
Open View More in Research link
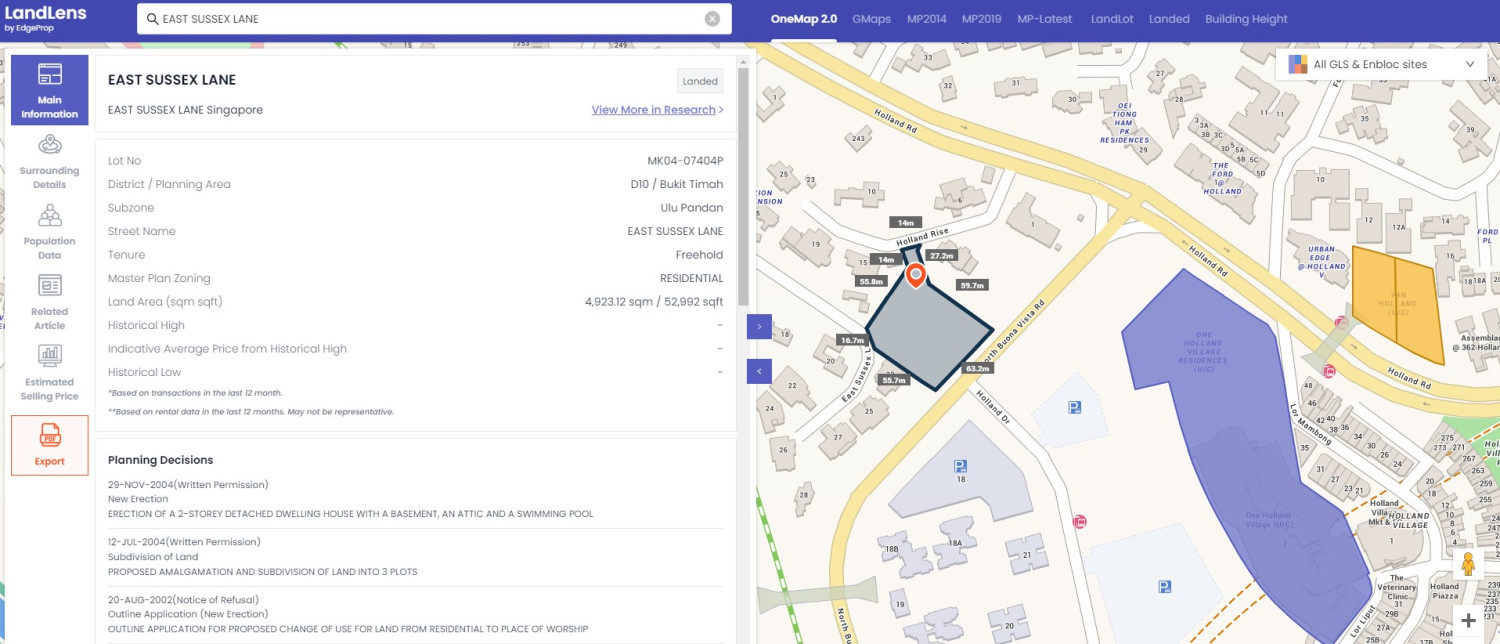point(654,110)
